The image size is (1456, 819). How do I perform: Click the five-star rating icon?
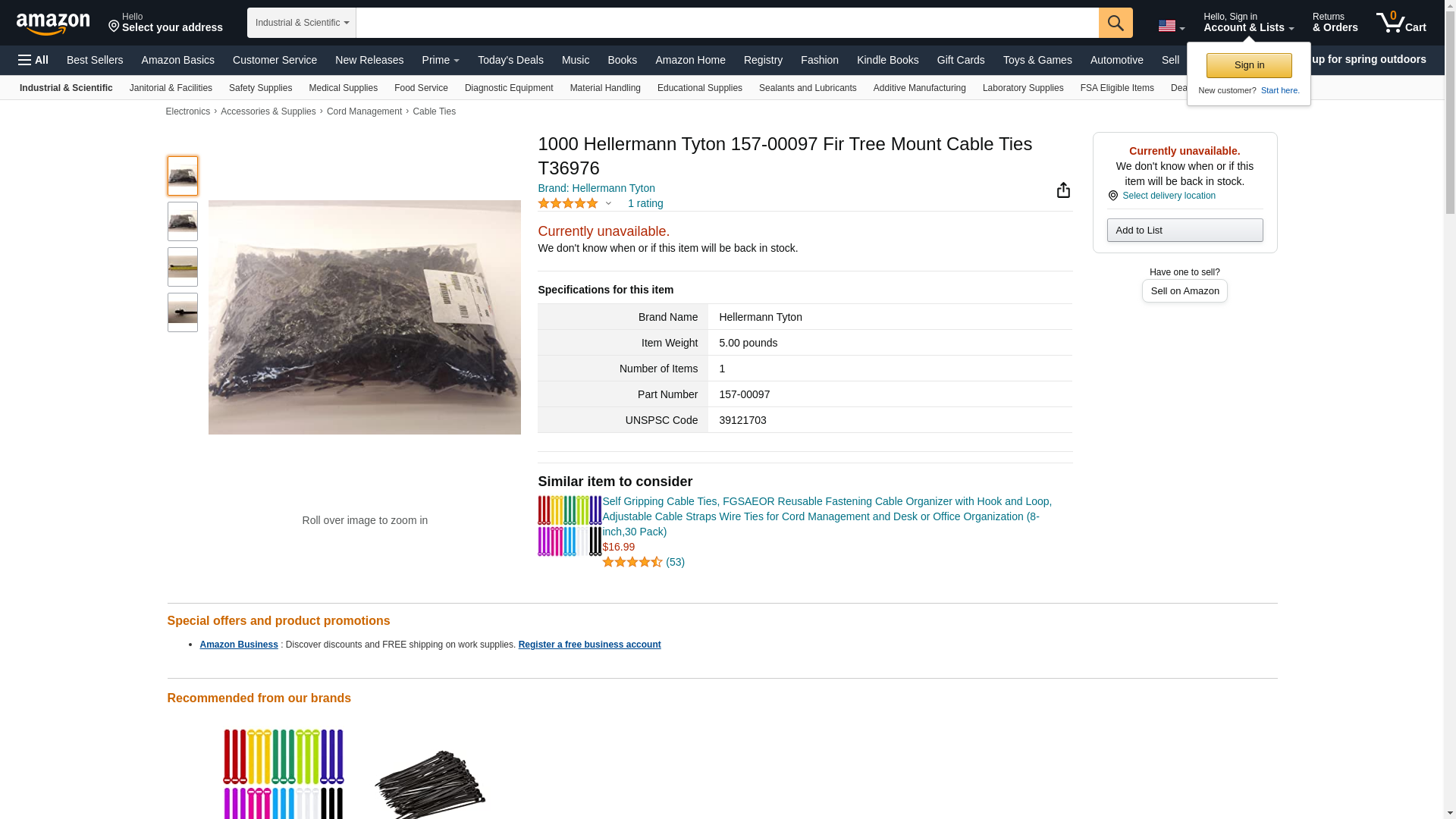pos(568,203)
